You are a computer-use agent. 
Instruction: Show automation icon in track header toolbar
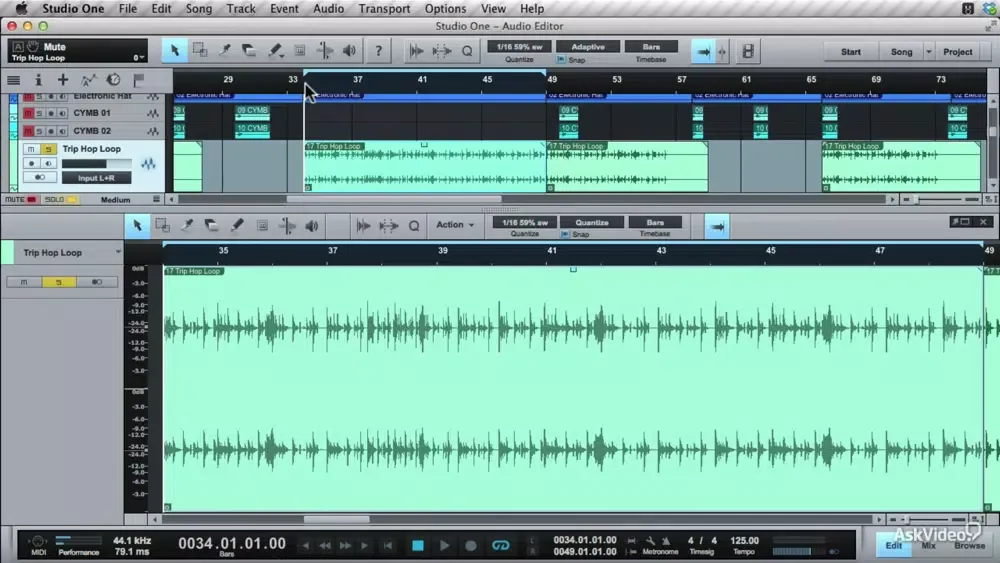coord(88,80)
